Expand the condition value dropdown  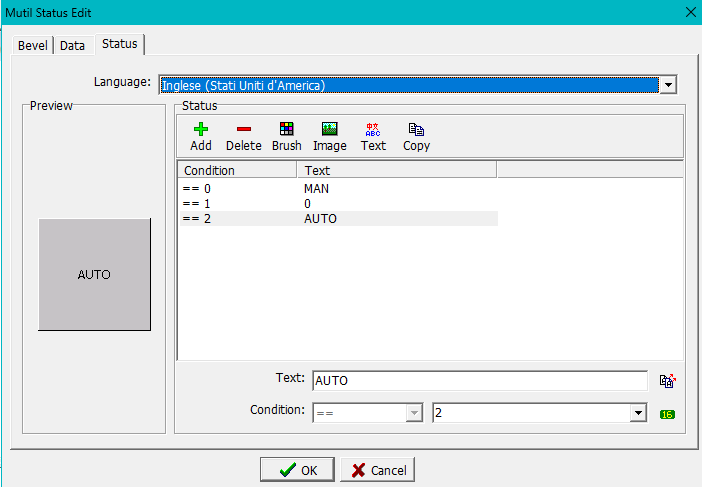pyautogui.click(x=638, y=413)
